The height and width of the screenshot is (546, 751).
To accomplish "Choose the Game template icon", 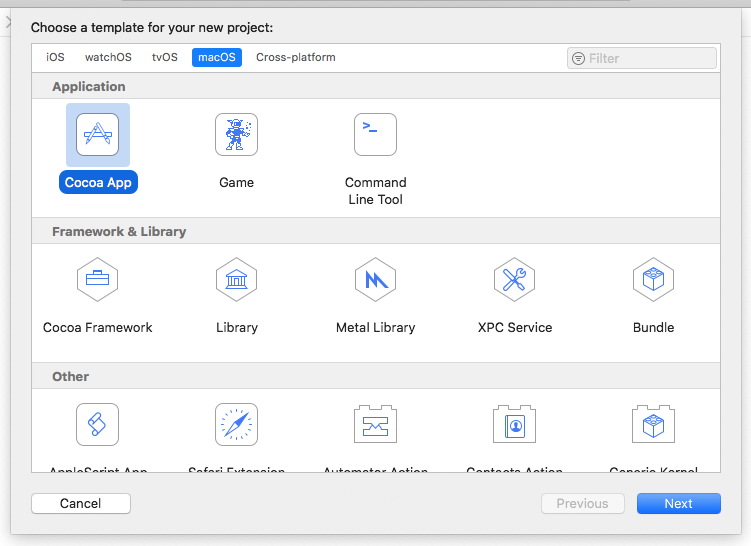I will point(237,135).
